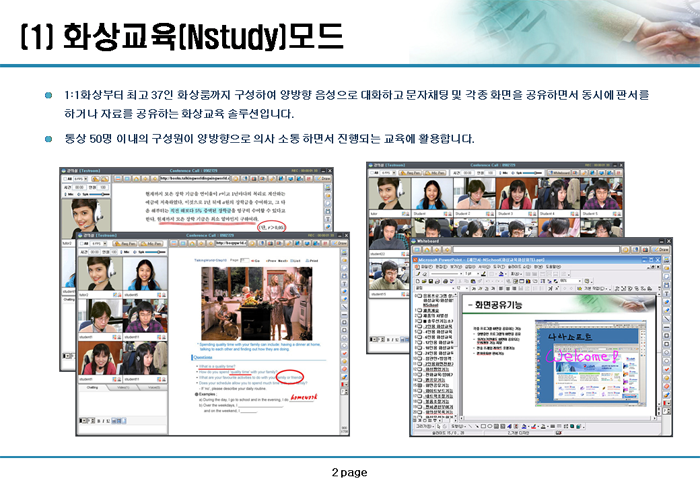This screenshot has height=485, width=700.
Task: Click the Prev link on the lesson page
Action: [271, 260]
